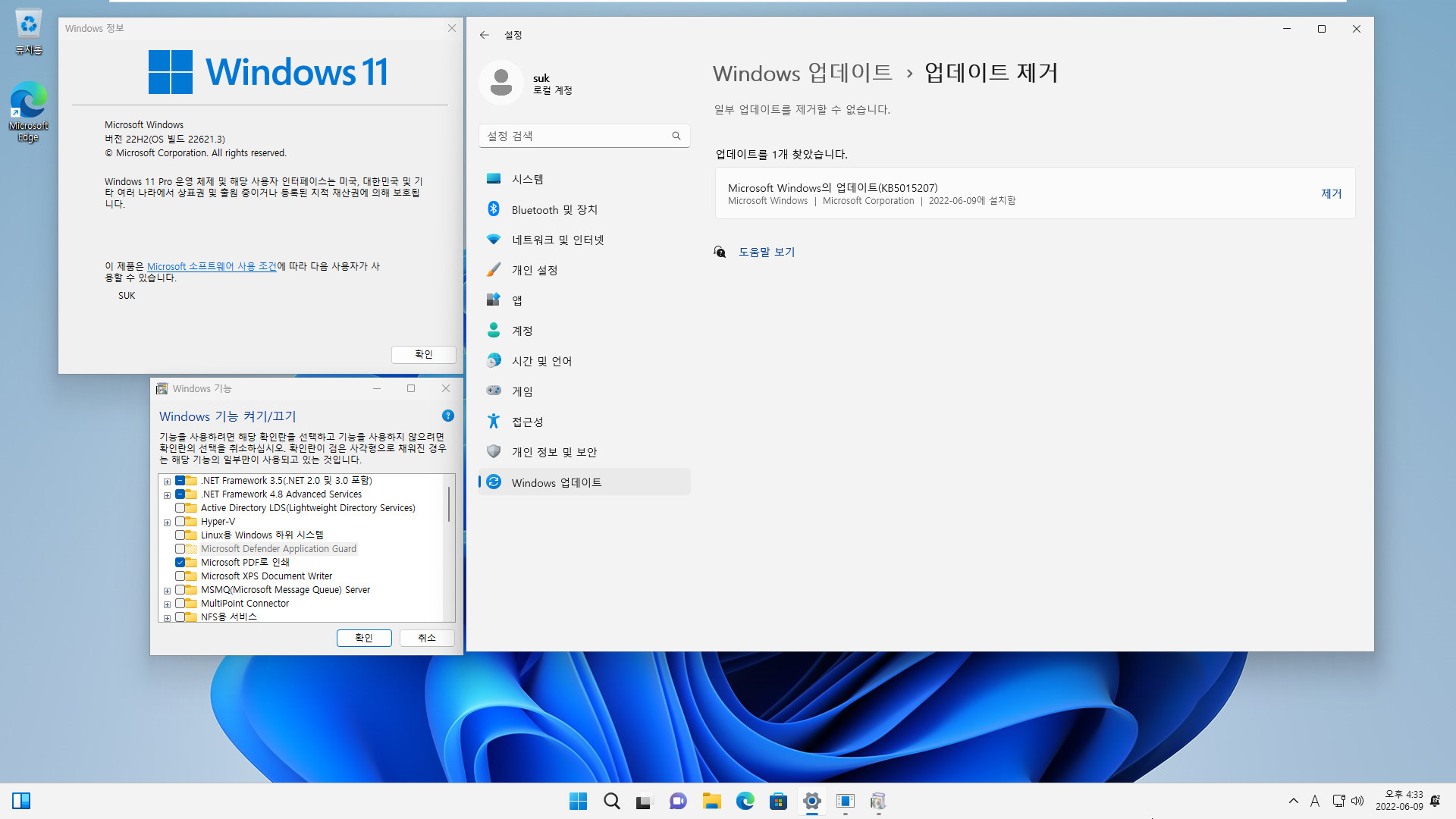Open taskbar Search

[x=611, y=801]
